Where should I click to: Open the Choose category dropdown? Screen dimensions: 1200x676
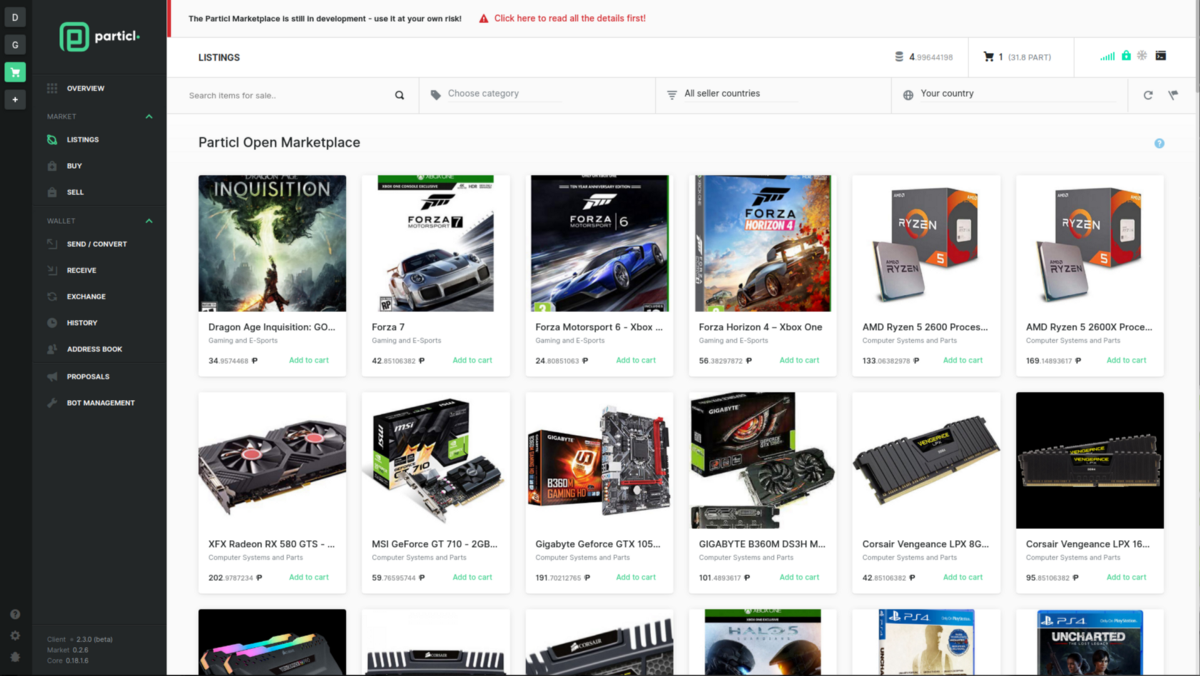pyautogui.click(x=505, y=94)
